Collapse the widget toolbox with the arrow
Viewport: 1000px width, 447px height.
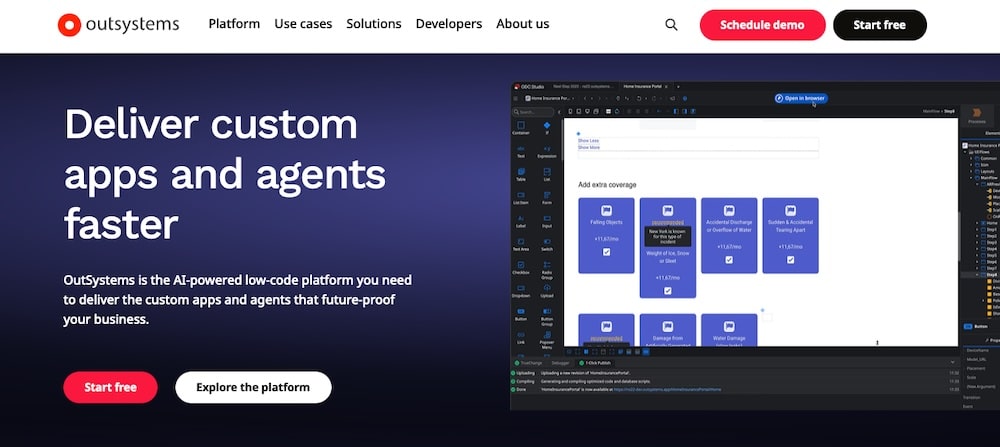click(560, 112)
